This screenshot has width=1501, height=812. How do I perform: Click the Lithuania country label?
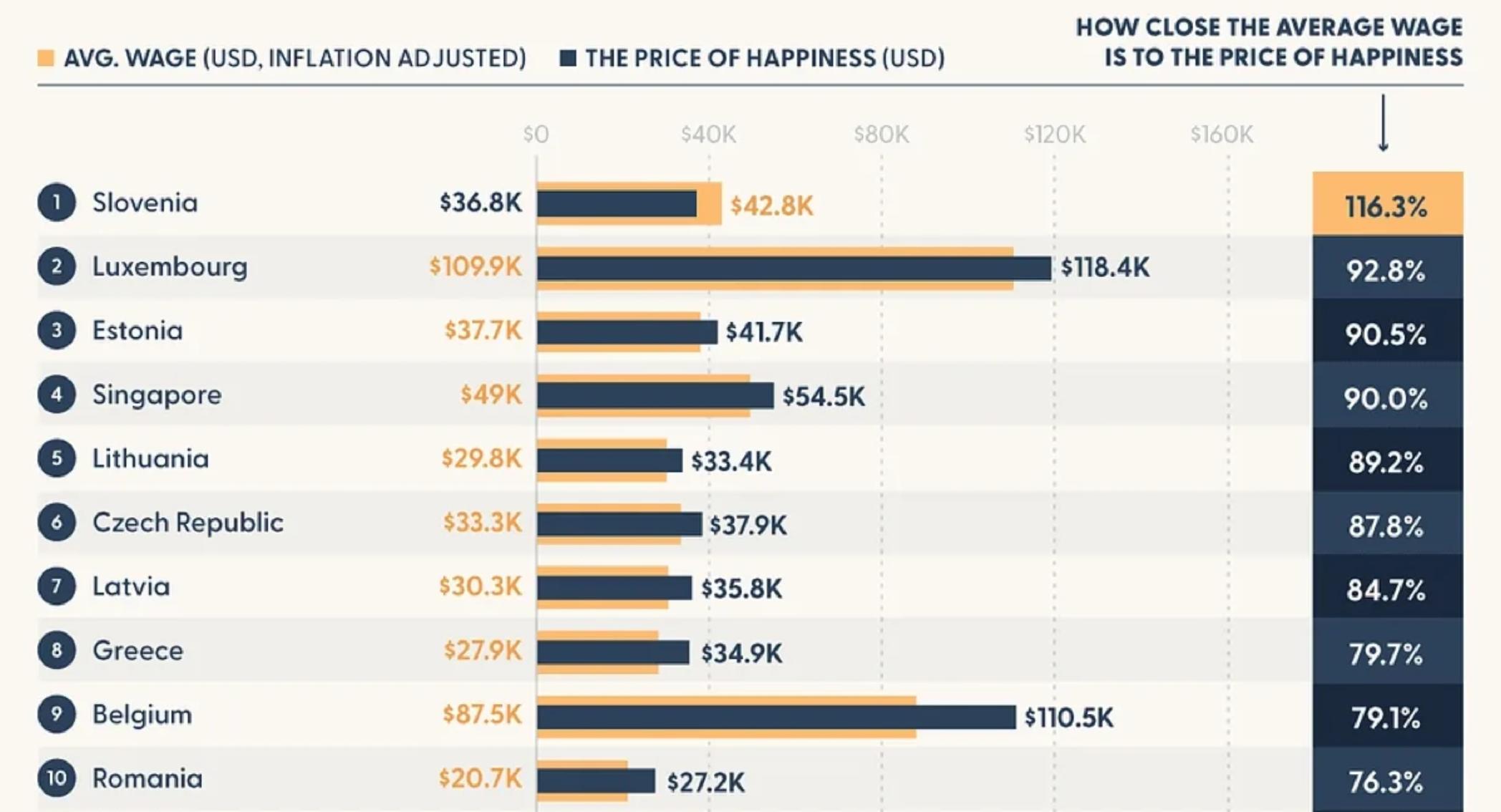pos(150,458)
